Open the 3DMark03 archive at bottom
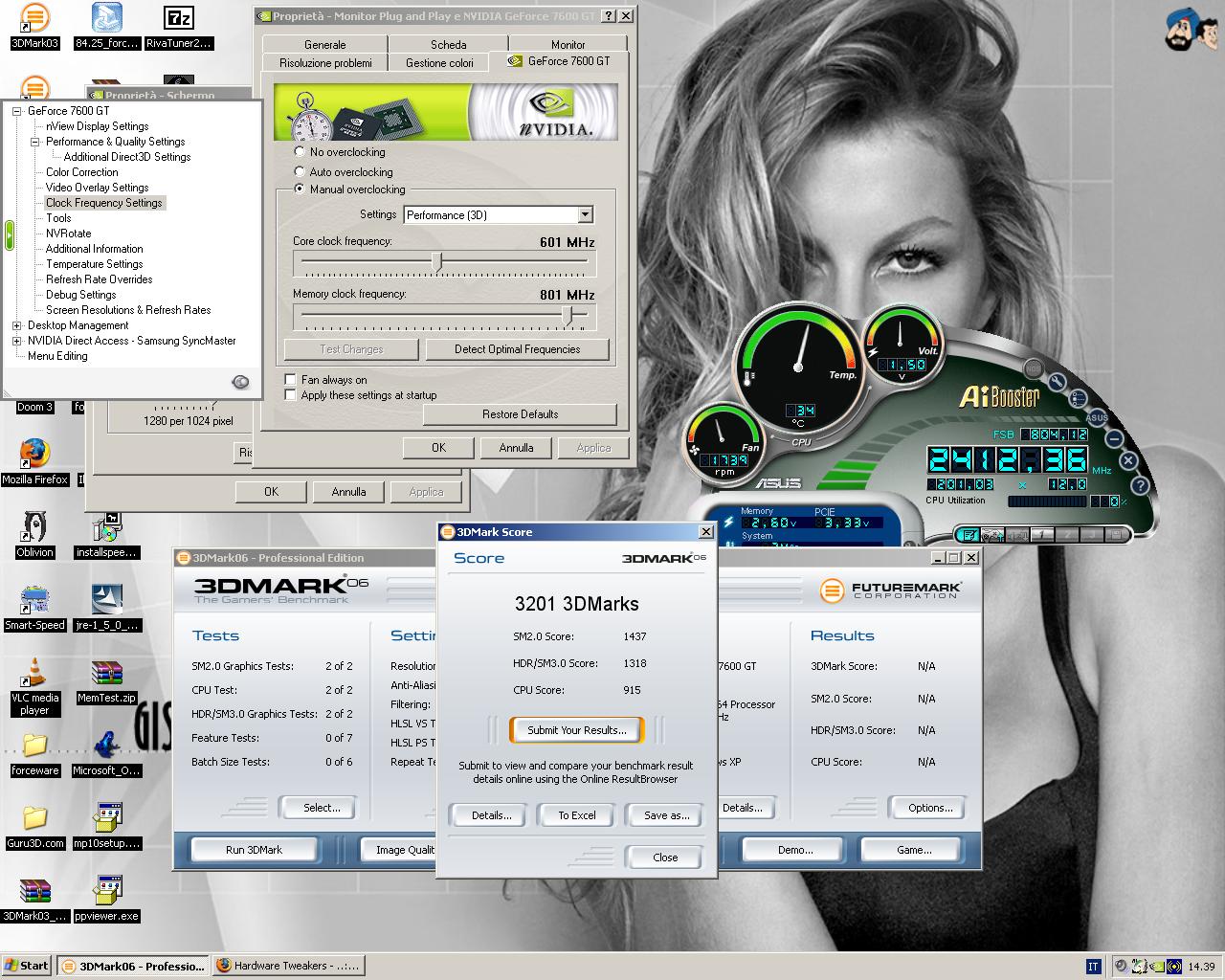Screen dimensions: 1225x980 point(34,899)
